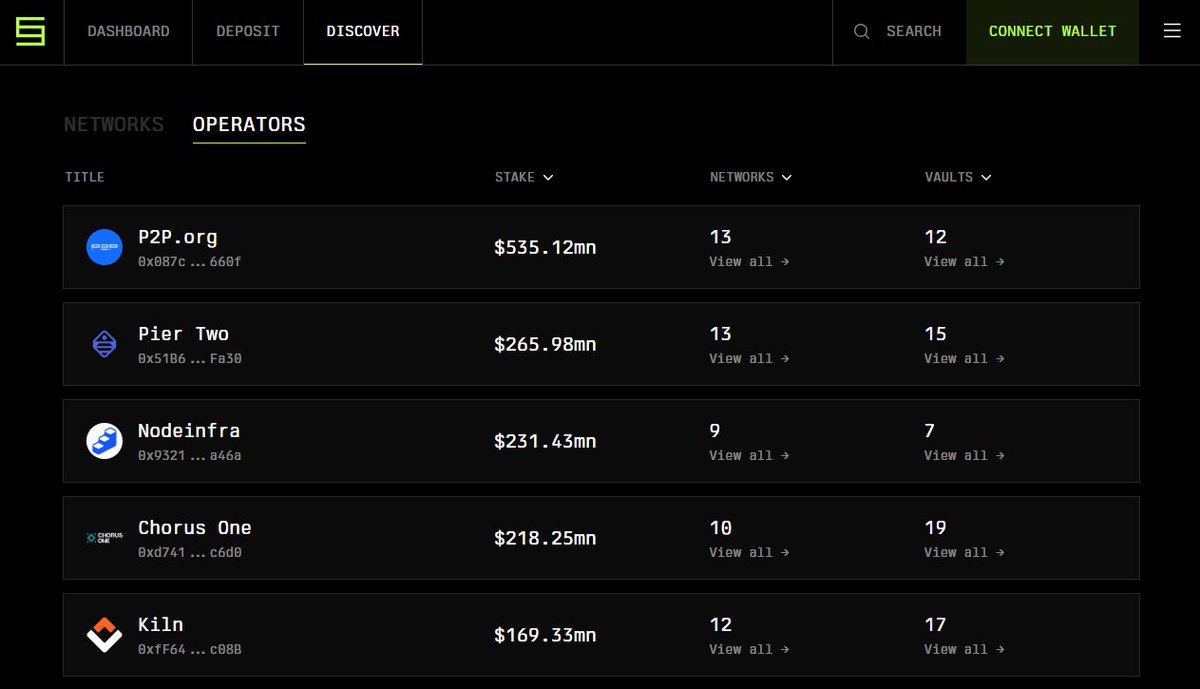Click the Title column header
Image resolution: width=1200 pixels, height=689 pixels.
point(85,178)
